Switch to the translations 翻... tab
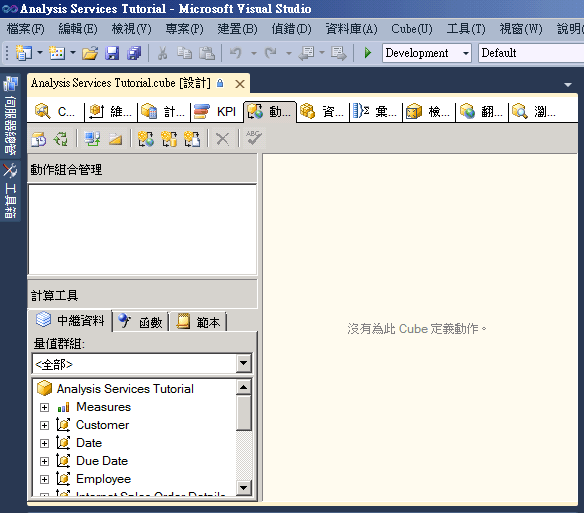The width and height of the screenshot is (584, 513). point(482,111)
